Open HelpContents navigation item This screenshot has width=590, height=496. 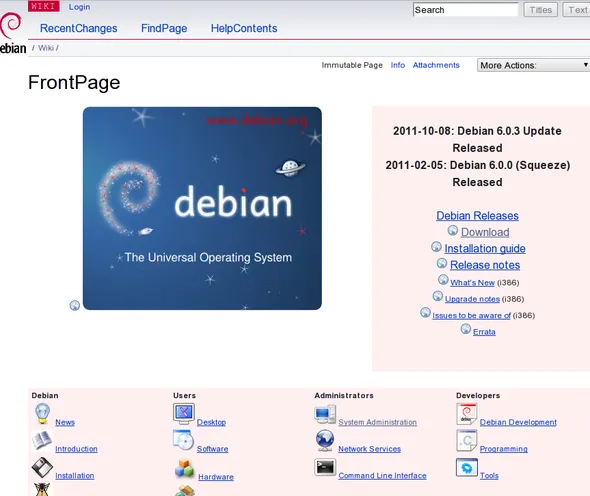click(244, 28)
